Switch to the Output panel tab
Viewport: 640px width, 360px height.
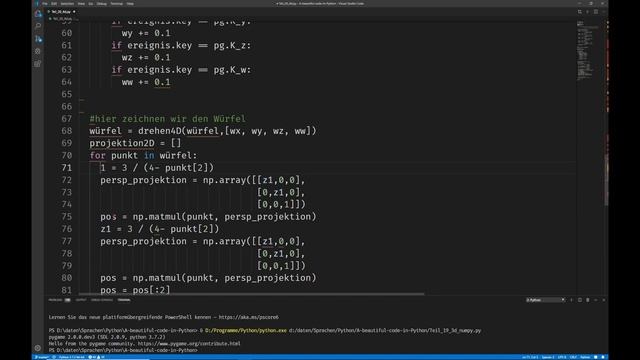point(81,300)
